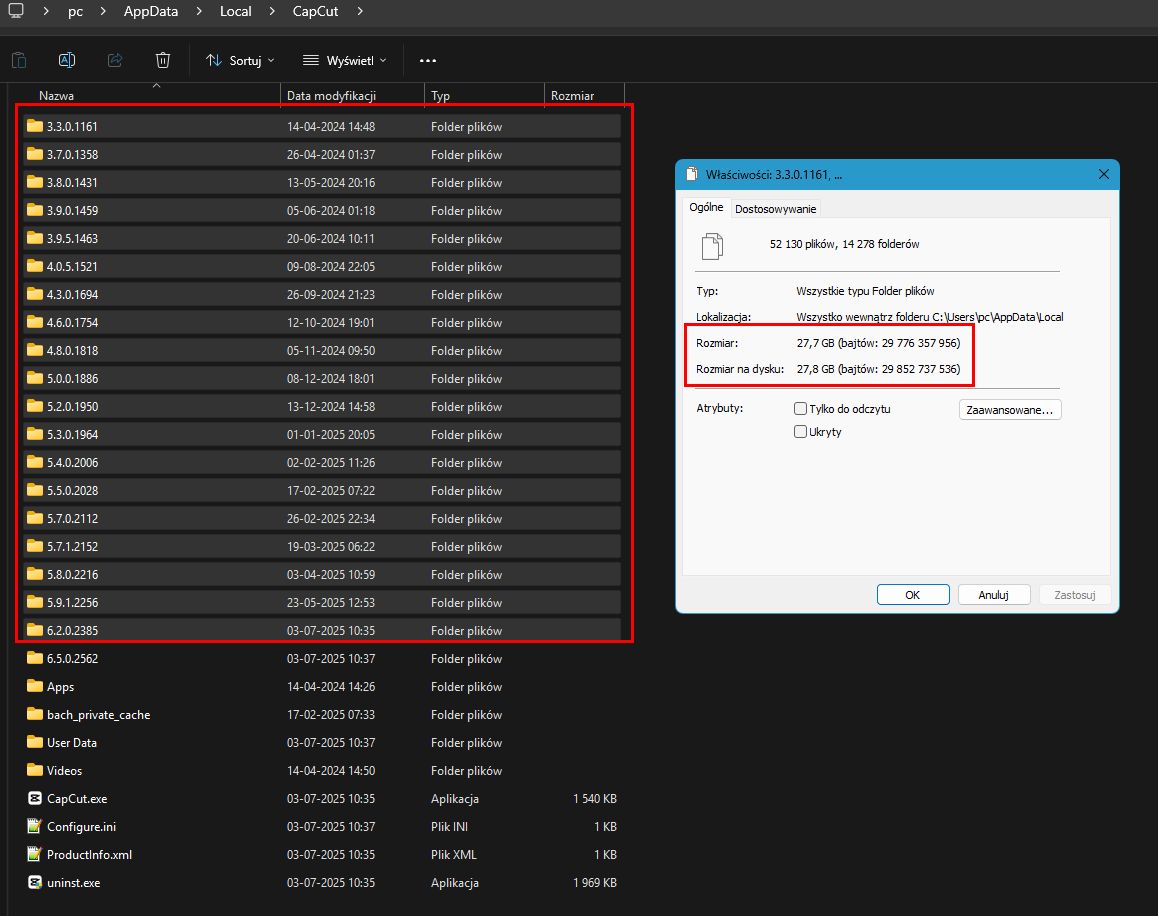Select the Ogólne tab

click(x=706, y=208)
